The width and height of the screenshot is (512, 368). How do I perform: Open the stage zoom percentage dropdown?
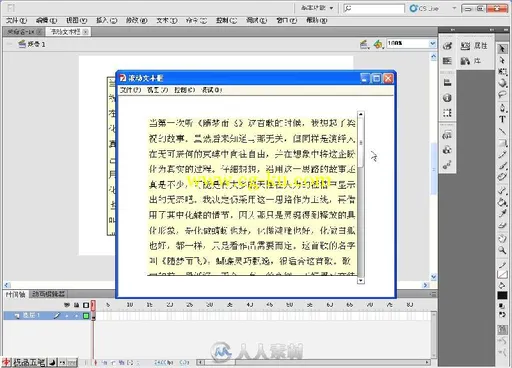tap(432, 43)
